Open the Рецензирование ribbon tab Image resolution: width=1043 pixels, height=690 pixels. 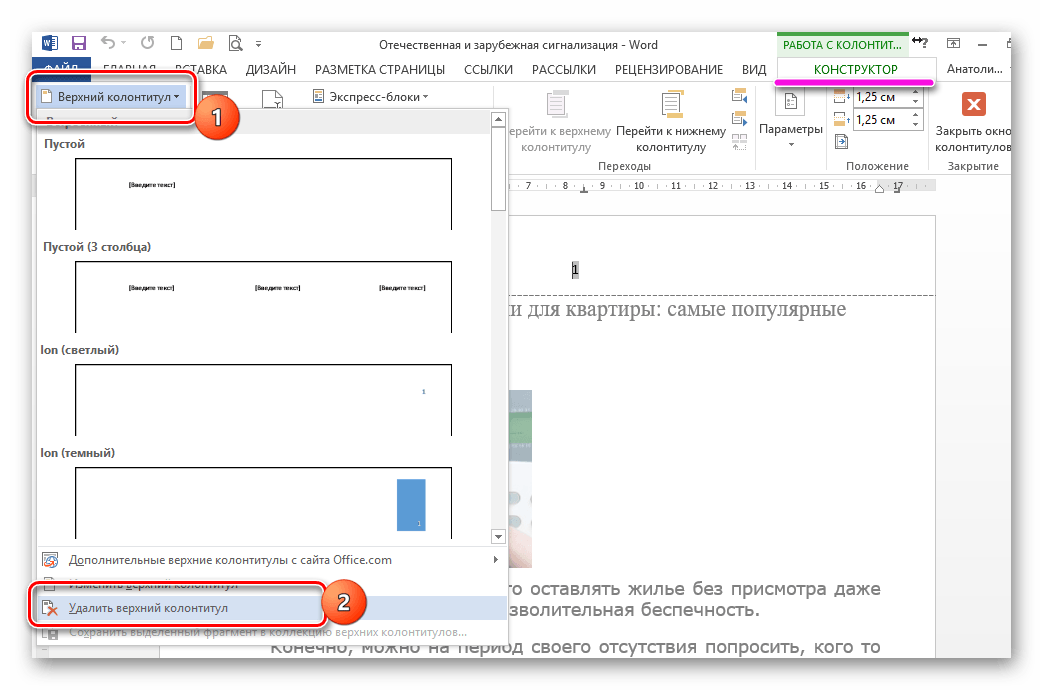pyautogui.click(x=669, y=70)
